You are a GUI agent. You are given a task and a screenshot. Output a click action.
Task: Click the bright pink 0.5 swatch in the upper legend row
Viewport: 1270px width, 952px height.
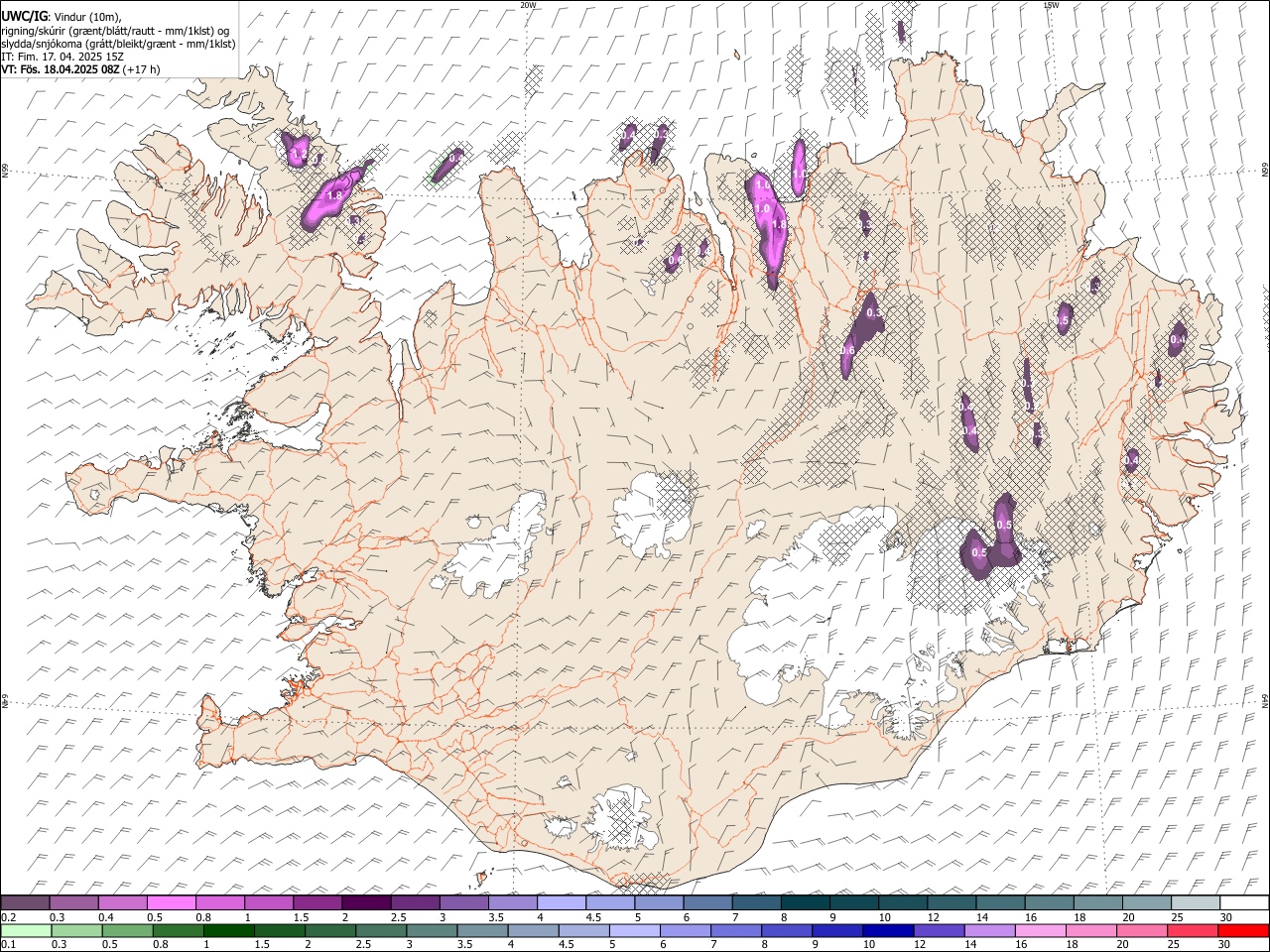(x=171, y=903)
